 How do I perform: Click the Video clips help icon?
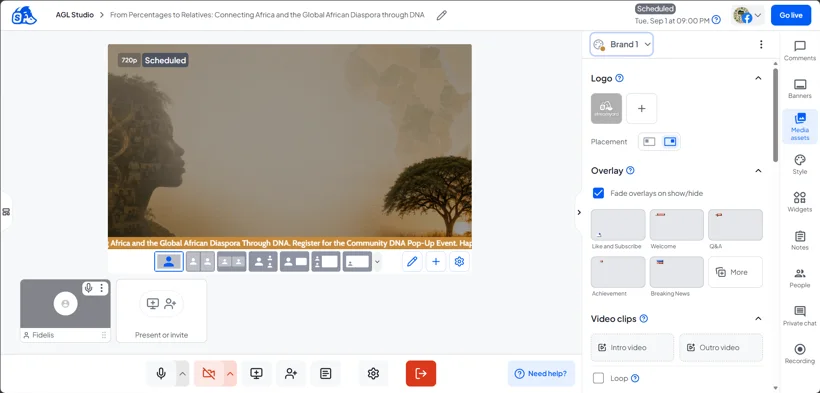click(644, 319)
